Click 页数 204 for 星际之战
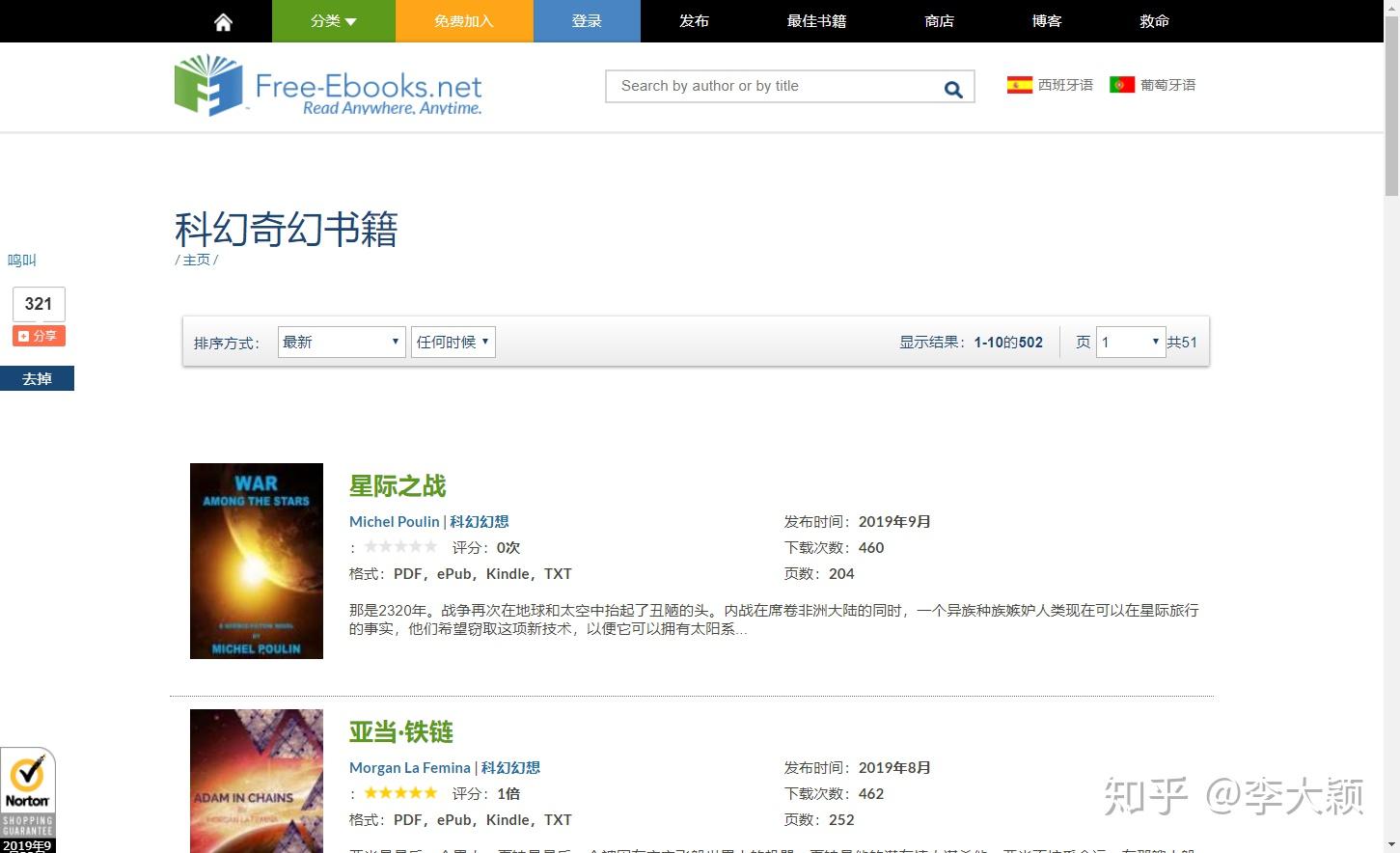Screen dimensions: 1400x853 tap(819, 574)
